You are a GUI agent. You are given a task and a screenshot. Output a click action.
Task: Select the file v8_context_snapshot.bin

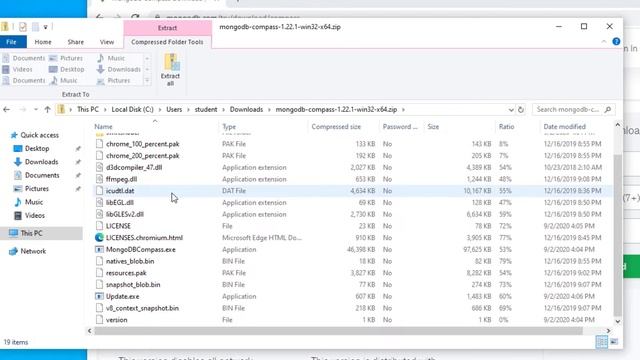[x=142, y=308]
